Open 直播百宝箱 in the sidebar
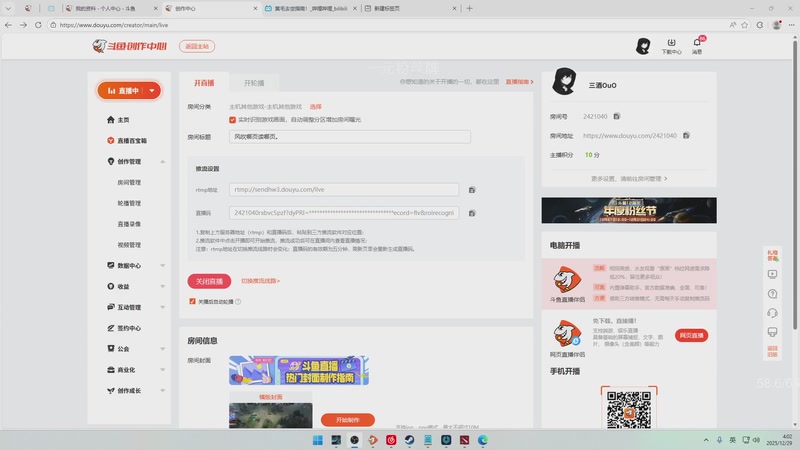Image resolution: width=800 pixels, height=450 pixels. tap(127, 141)
